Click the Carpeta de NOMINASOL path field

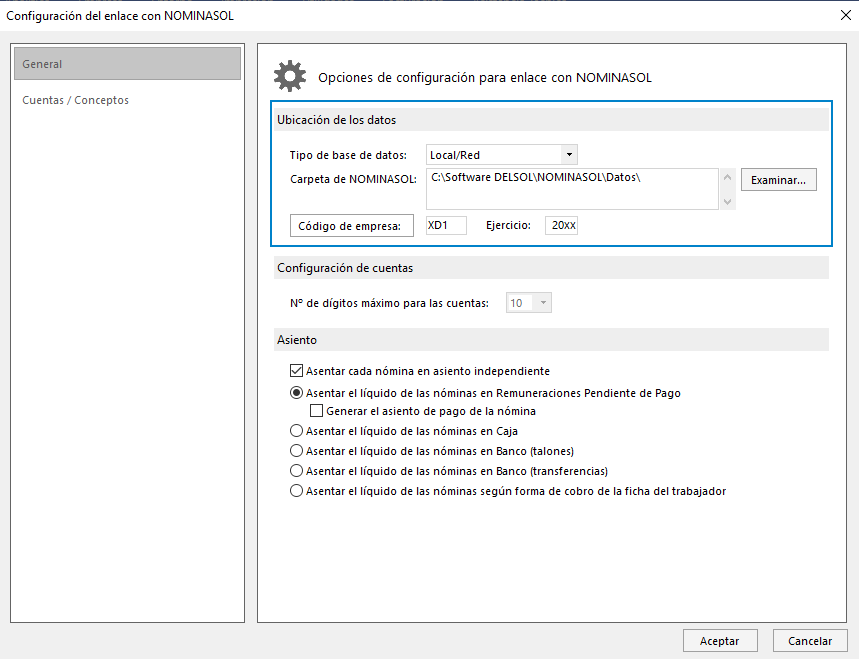[572, 188]
